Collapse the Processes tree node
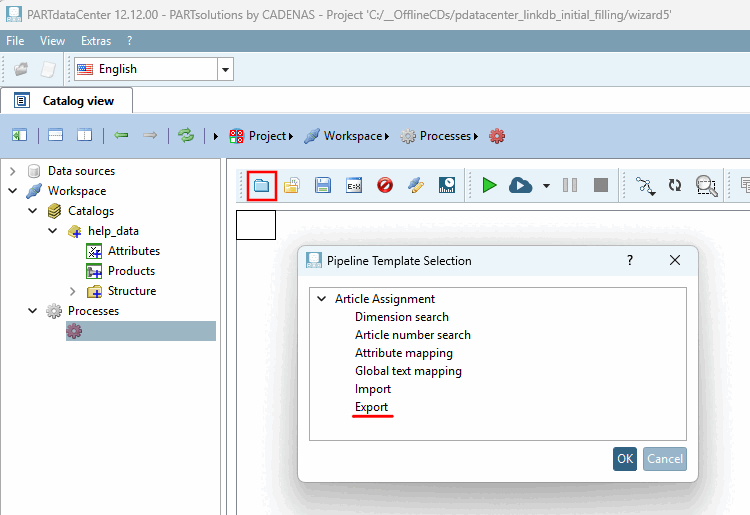The width and height of the screenshot is (750, 515). [x=33, y=311]
